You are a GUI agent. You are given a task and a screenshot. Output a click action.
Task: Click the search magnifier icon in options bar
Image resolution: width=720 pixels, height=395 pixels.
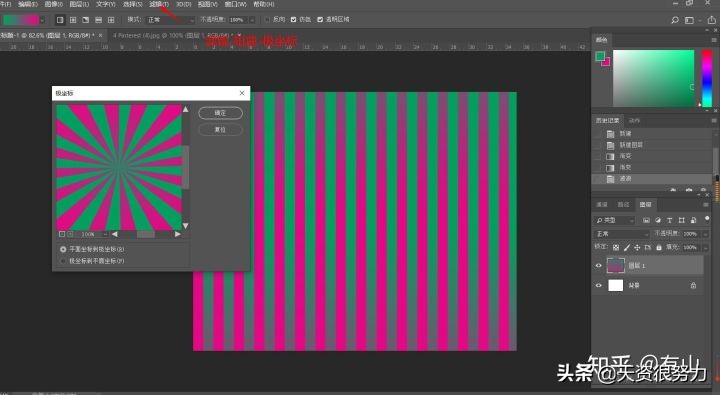click(x=675, y=20)
